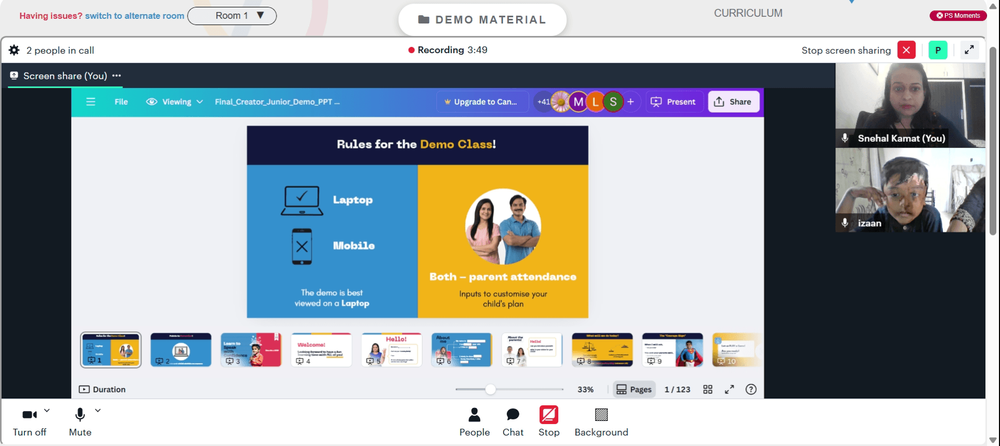Select slide 6 About me thumbnail
1000x446 pixels.
click(x=462, y=350)
